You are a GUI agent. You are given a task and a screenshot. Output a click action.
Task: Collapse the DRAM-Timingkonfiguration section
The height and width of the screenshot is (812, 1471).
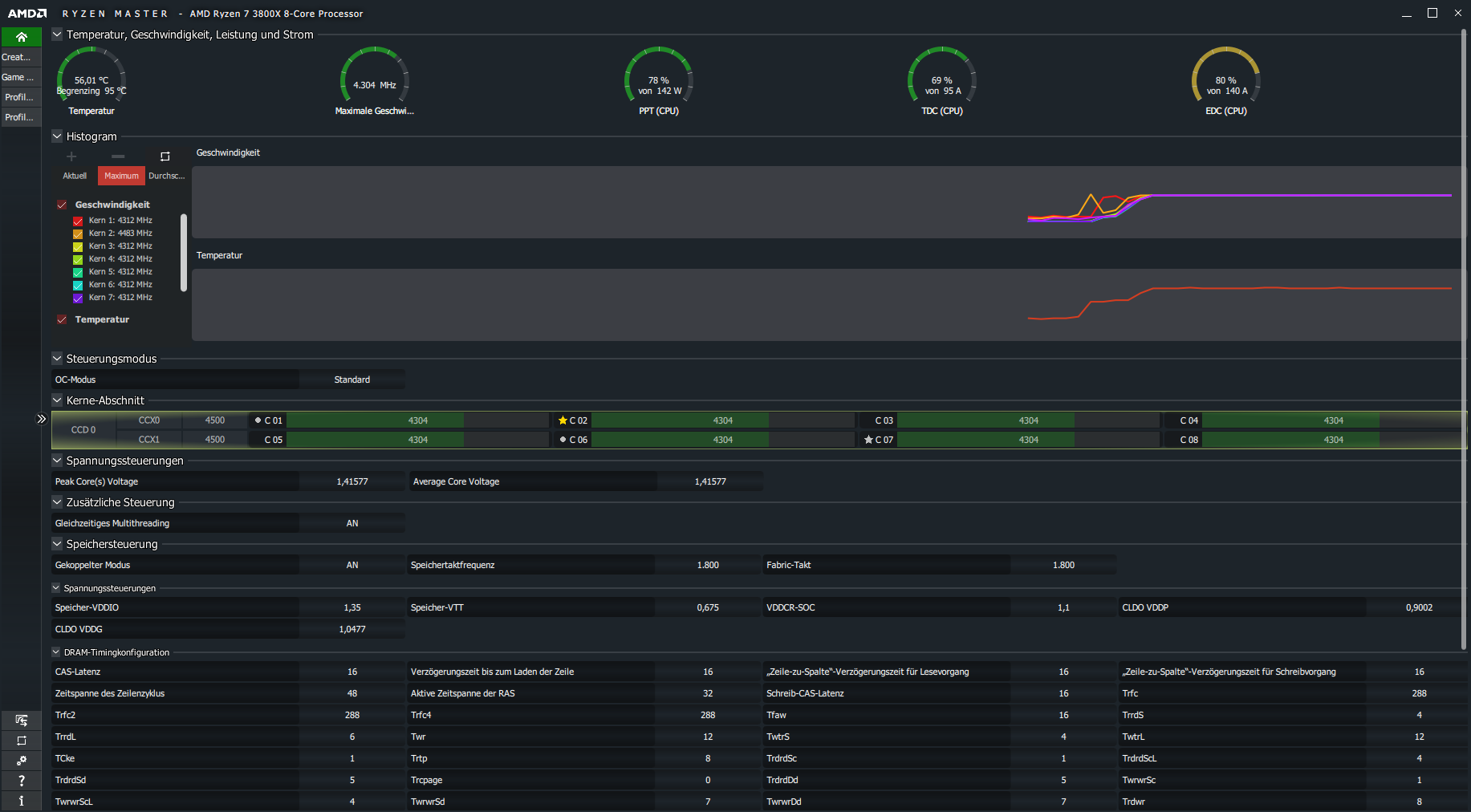(x=56, y=652)
